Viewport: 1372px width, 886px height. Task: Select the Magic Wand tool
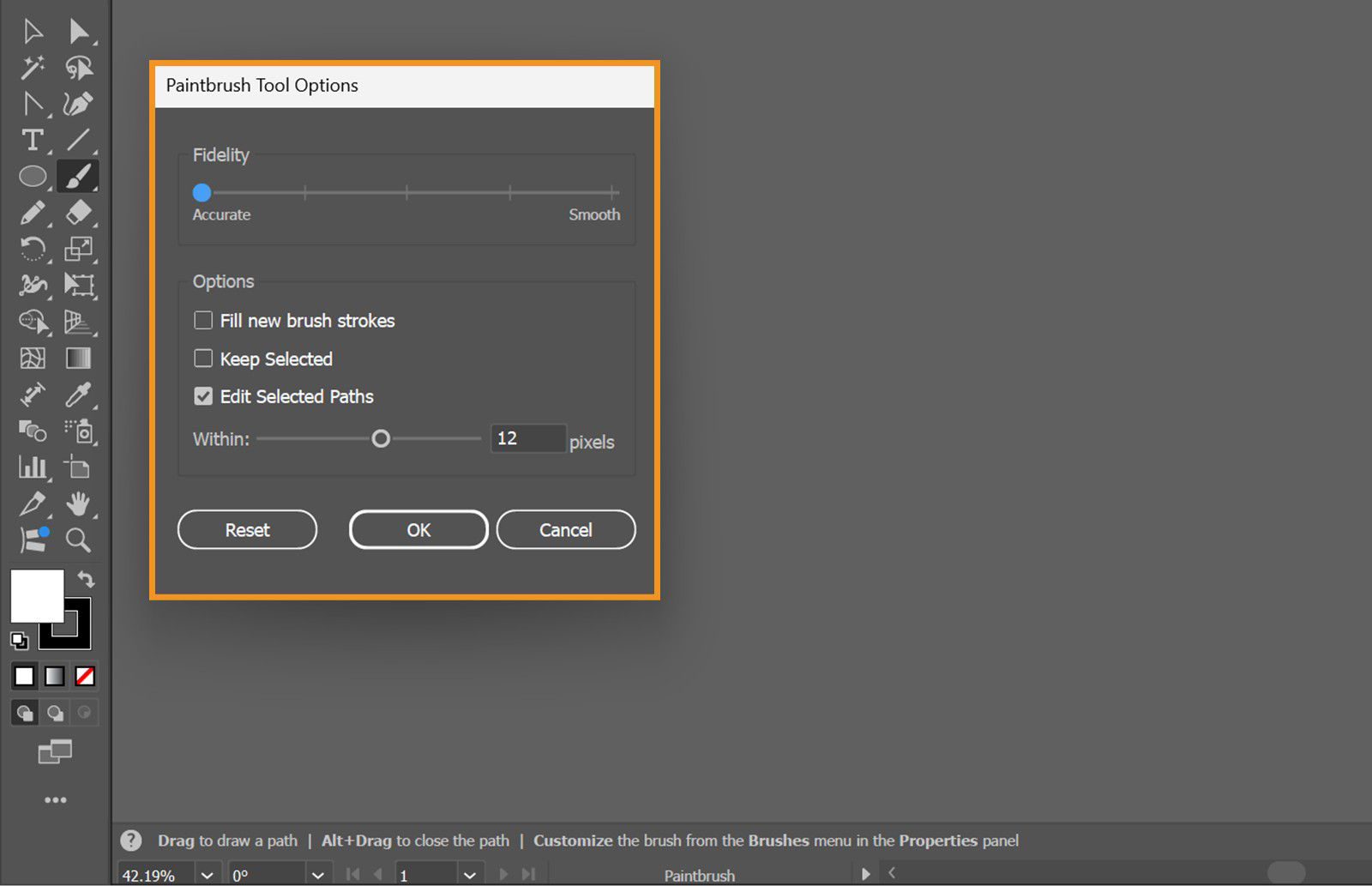pyautogui.click(x=33, y=68)
